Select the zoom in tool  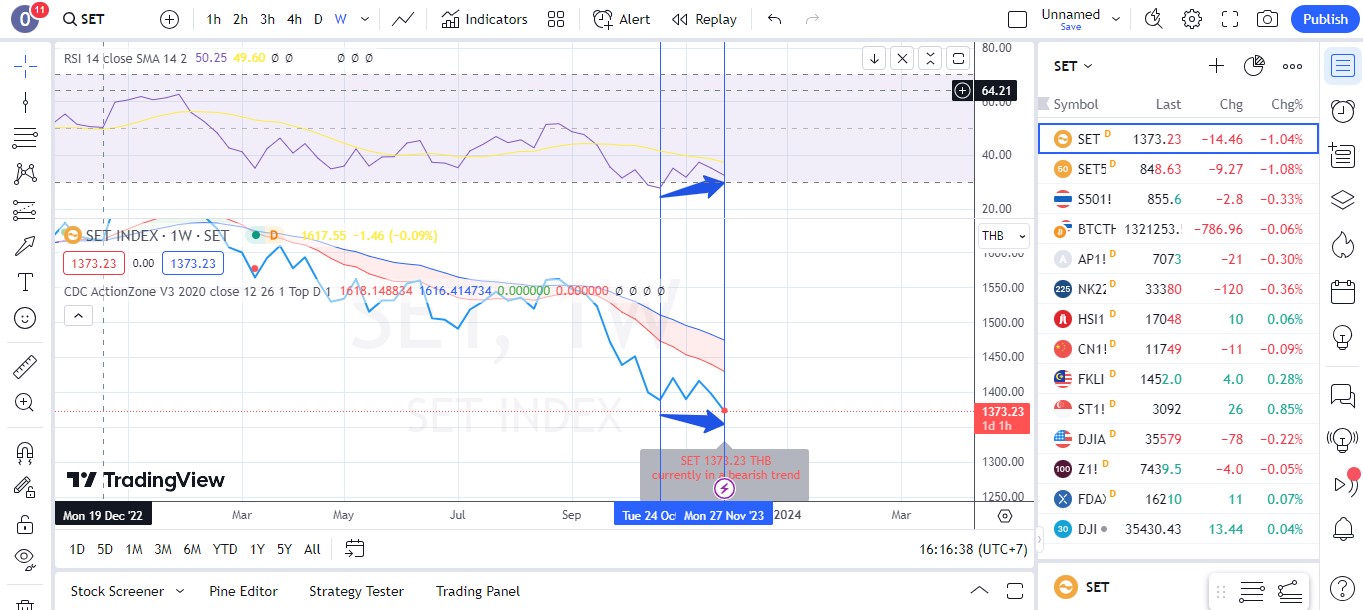click(25, 403)
